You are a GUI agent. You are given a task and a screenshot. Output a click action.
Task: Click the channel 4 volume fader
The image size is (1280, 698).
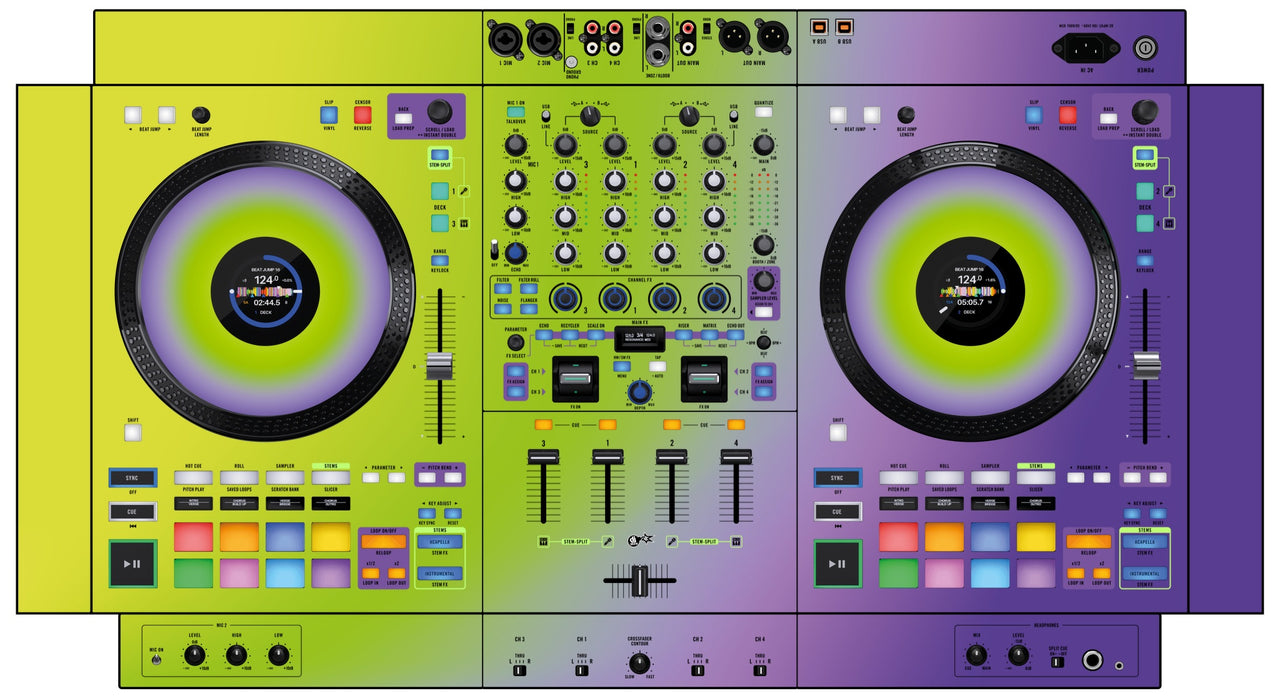(736, 457)
